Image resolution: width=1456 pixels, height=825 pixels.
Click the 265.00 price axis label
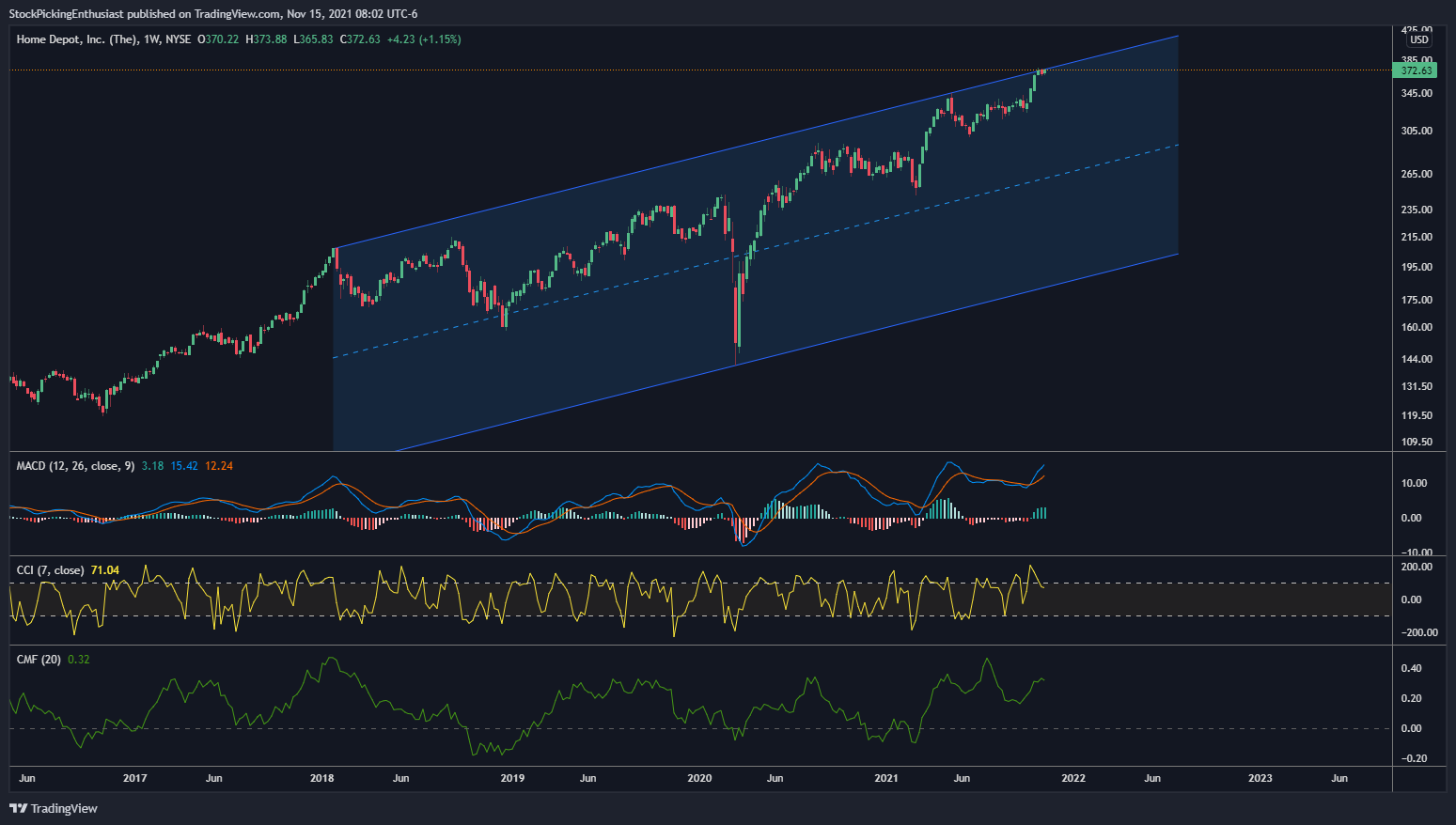[x=1417, y=175]
